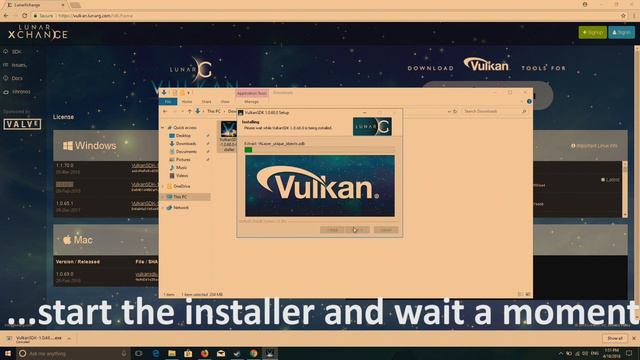Viewport: 640px width, 360px height.
Task: Open Chrome from the taskbar
Action: (253, 353)
